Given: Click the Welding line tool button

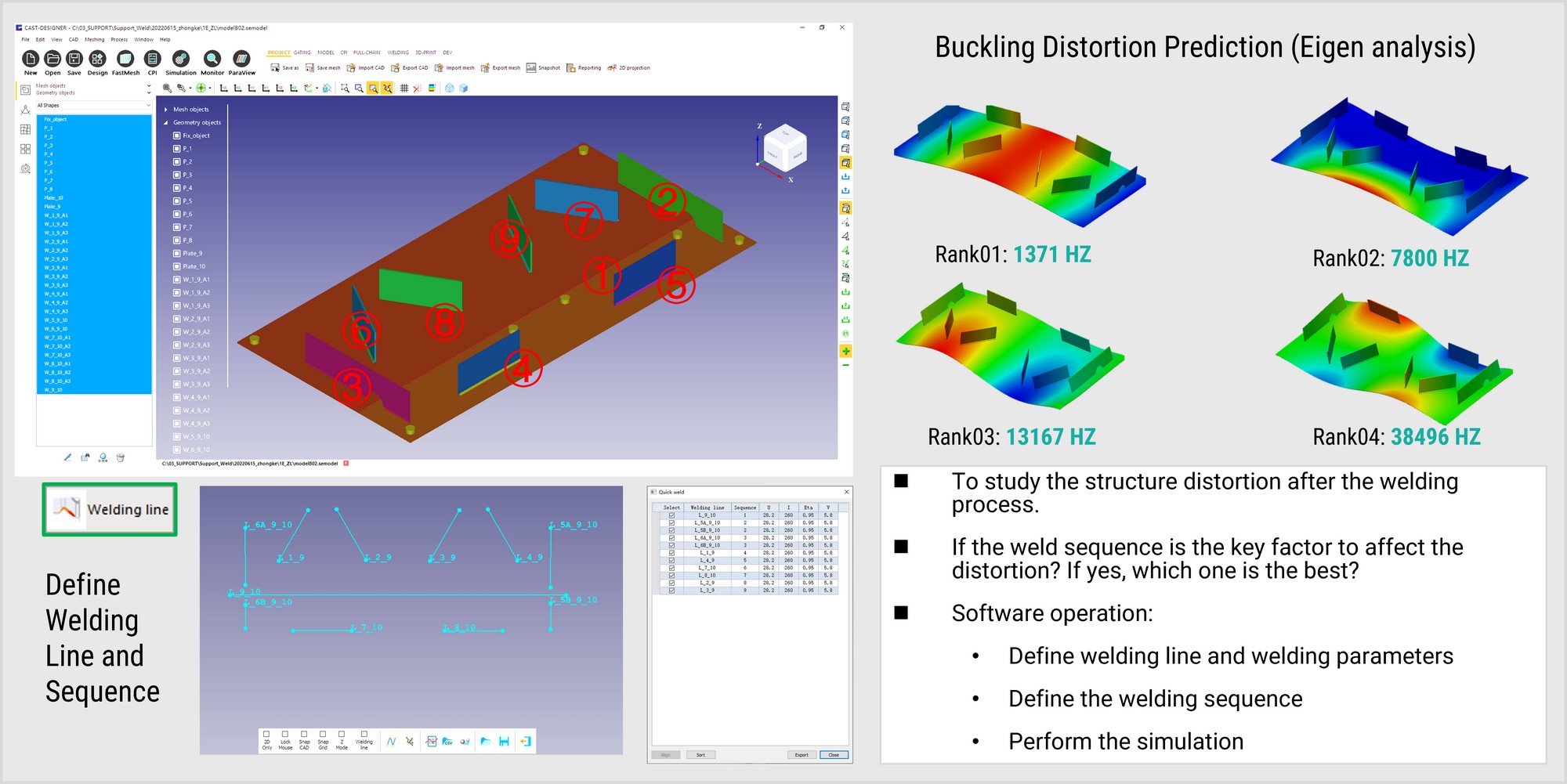Looking at the screenshot, I should [x=110, y=510].
